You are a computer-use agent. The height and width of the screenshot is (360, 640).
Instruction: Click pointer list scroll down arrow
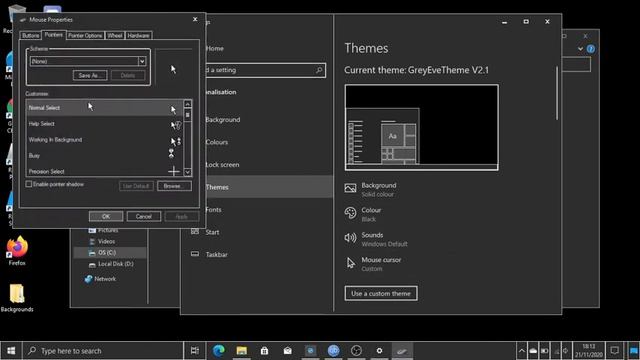187,172
